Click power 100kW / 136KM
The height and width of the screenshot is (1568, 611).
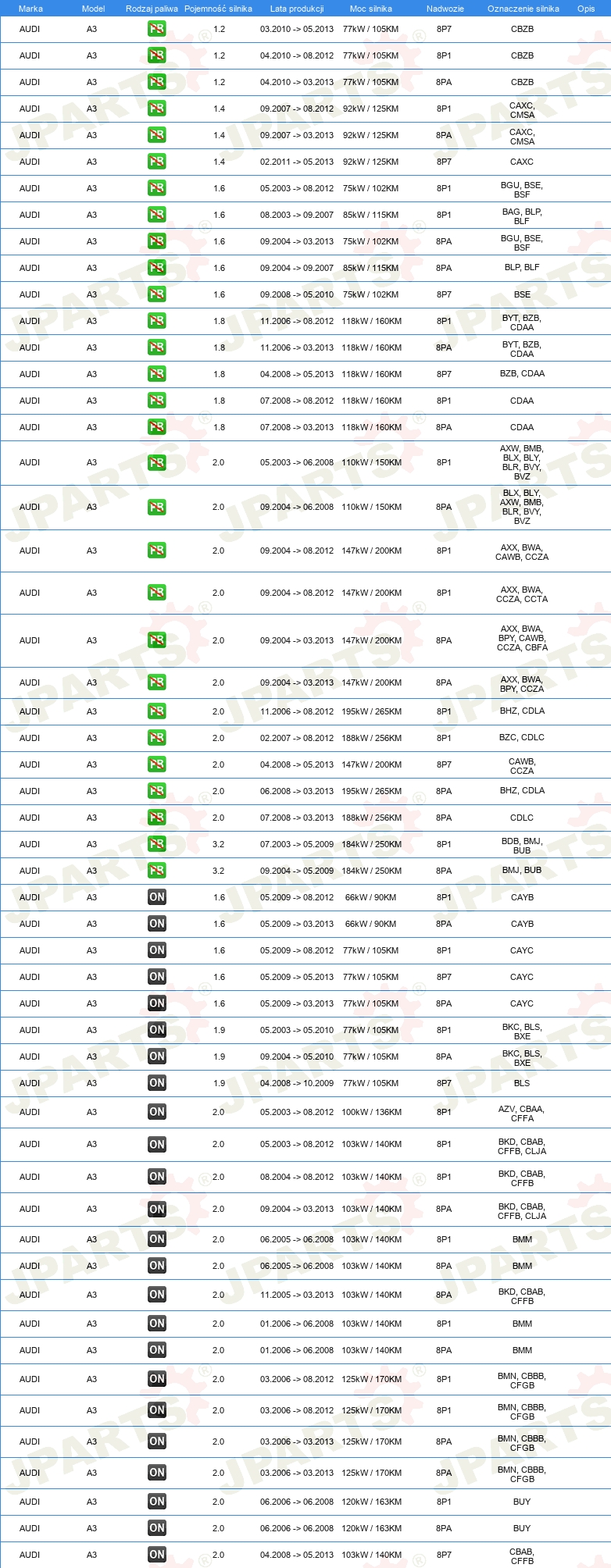click(372, 1112)
